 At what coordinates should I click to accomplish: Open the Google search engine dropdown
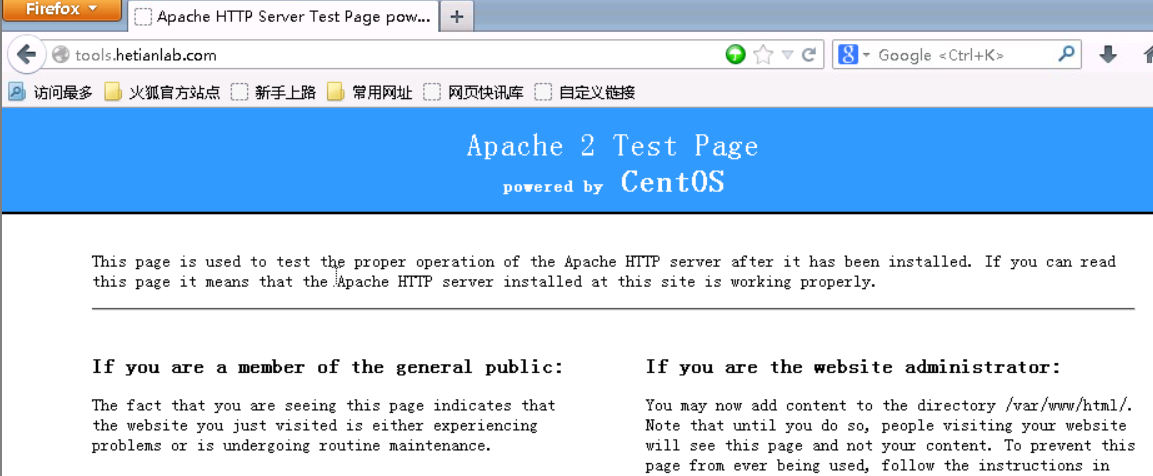(854, 54)
